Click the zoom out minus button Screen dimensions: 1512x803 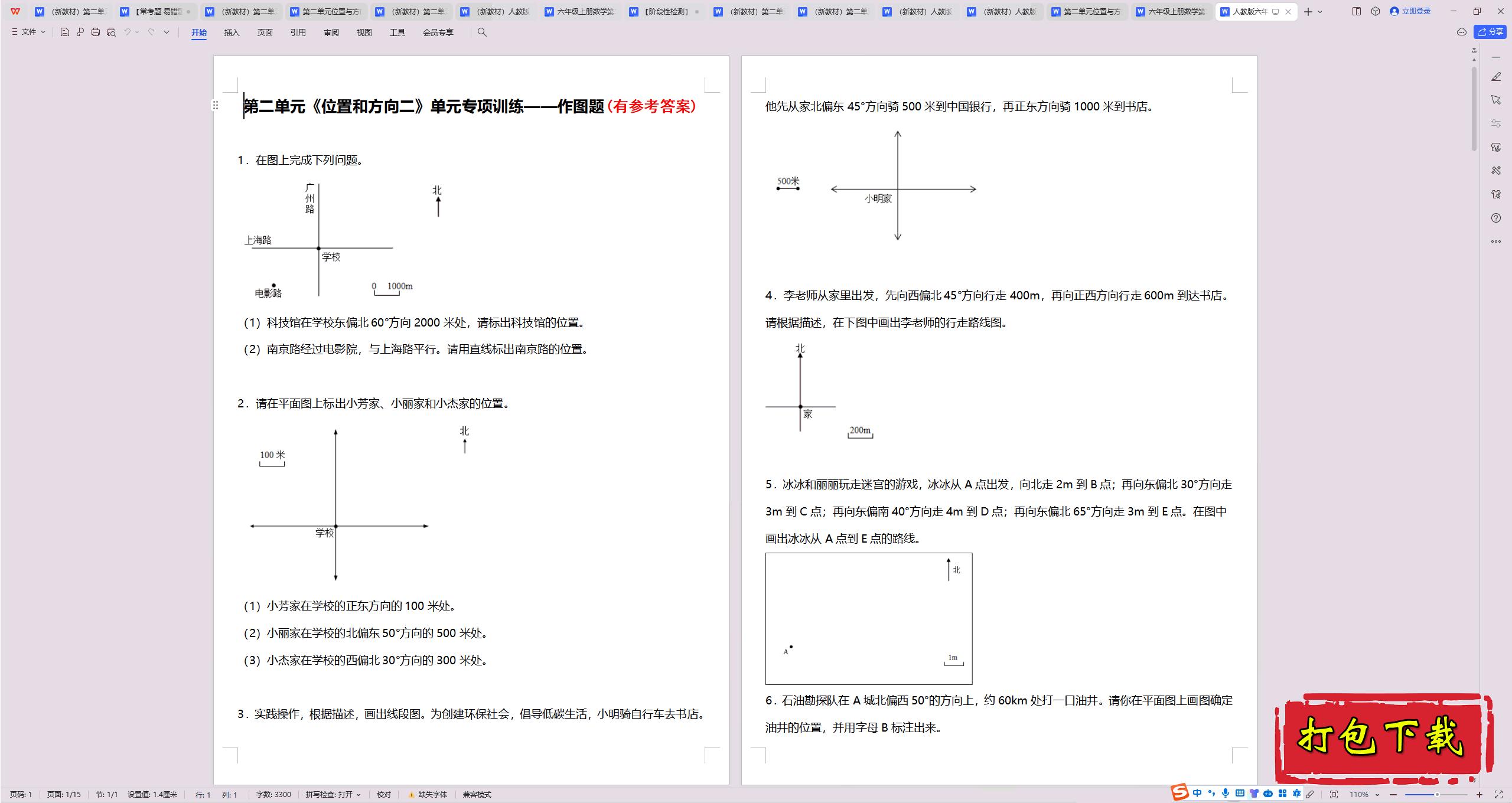[x=1393, y=795]
